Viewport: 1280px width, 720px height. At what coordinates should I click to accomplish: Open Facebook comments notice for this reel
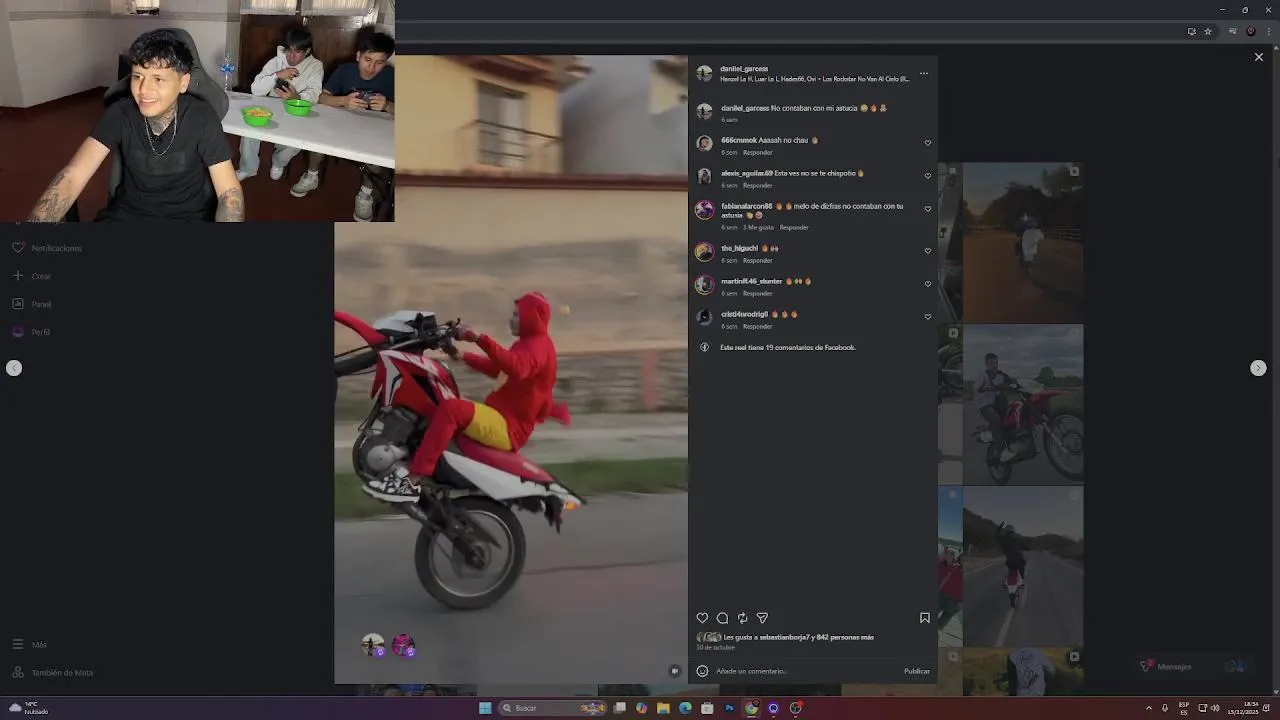[788, 347]
